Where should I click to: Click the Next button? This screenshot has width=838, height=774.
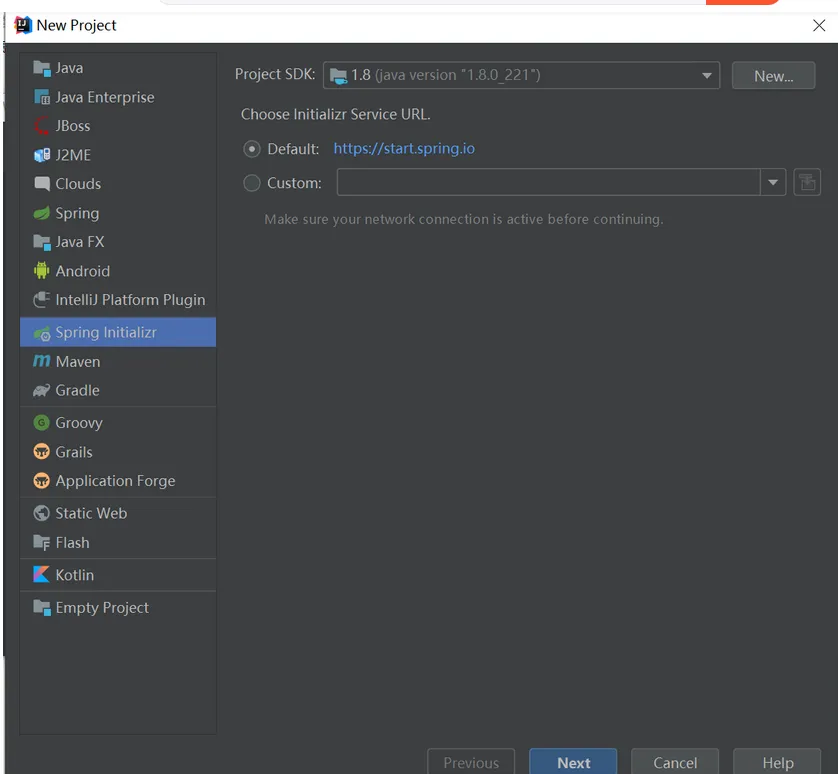(x=573, y=762)
